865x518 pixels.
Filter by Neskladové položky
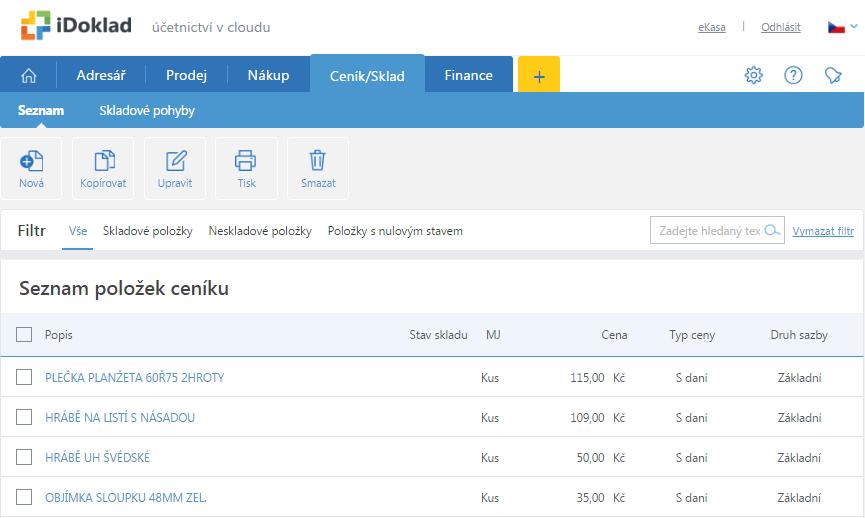coord(260,231)
